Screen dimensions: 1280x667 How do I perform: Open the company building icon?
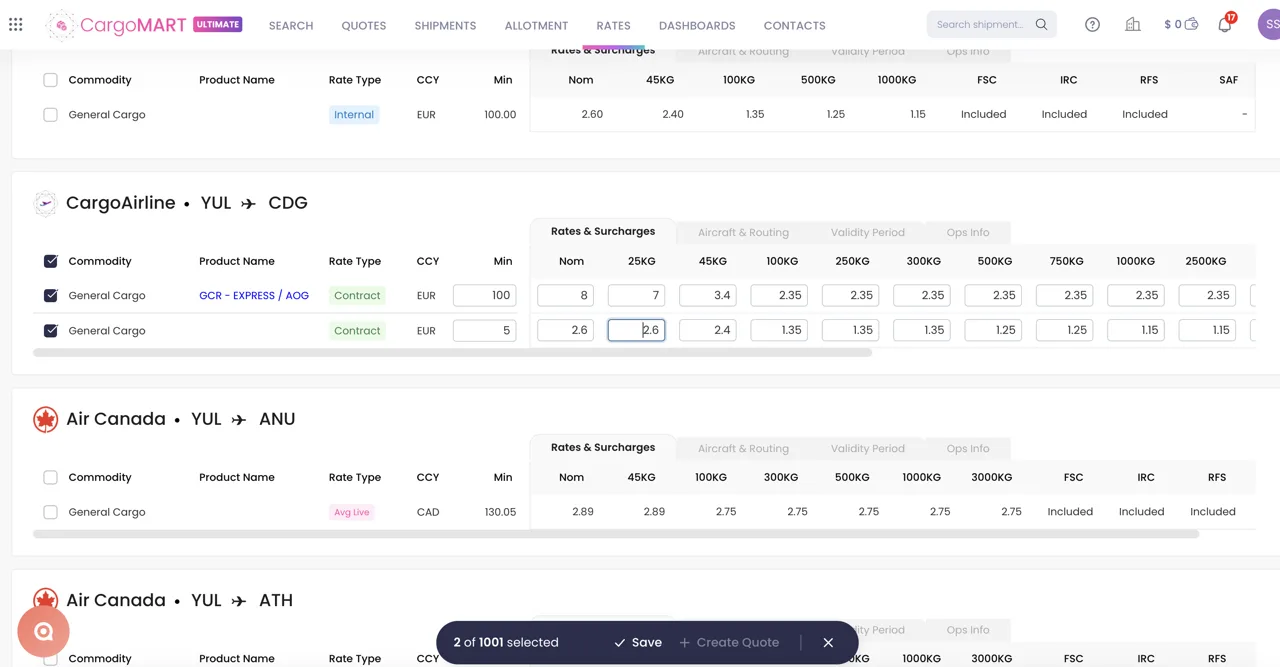tap(1132, 24)
